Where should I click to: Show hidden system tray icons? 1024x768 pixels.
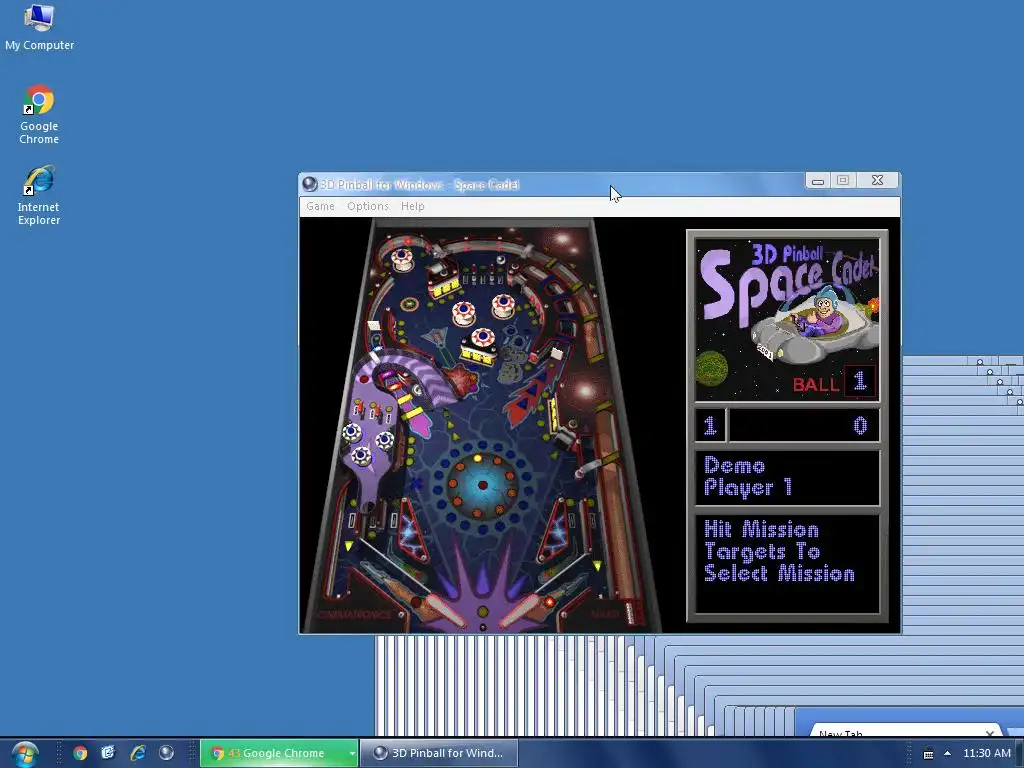tap(948, 754)
